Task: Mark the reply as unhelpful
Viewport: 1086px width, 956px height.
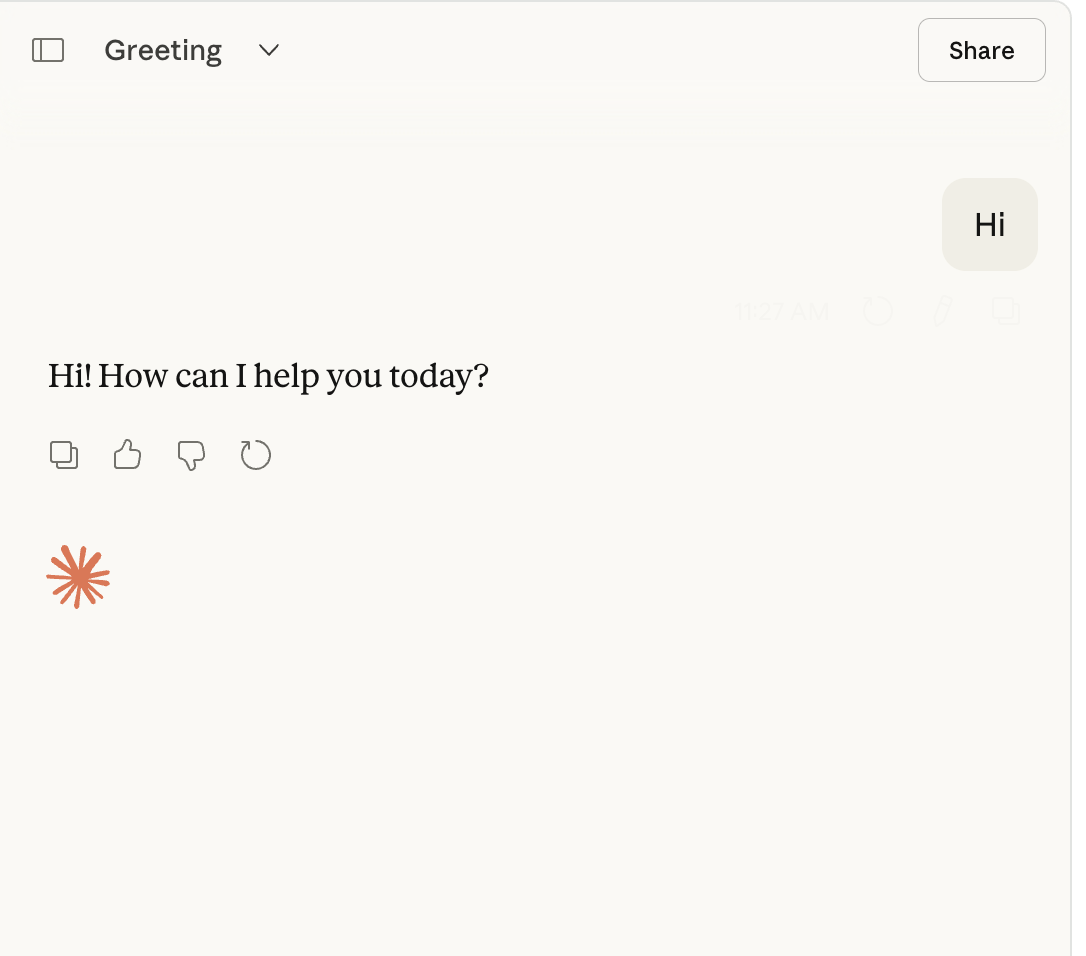Action: coord(191,455)
